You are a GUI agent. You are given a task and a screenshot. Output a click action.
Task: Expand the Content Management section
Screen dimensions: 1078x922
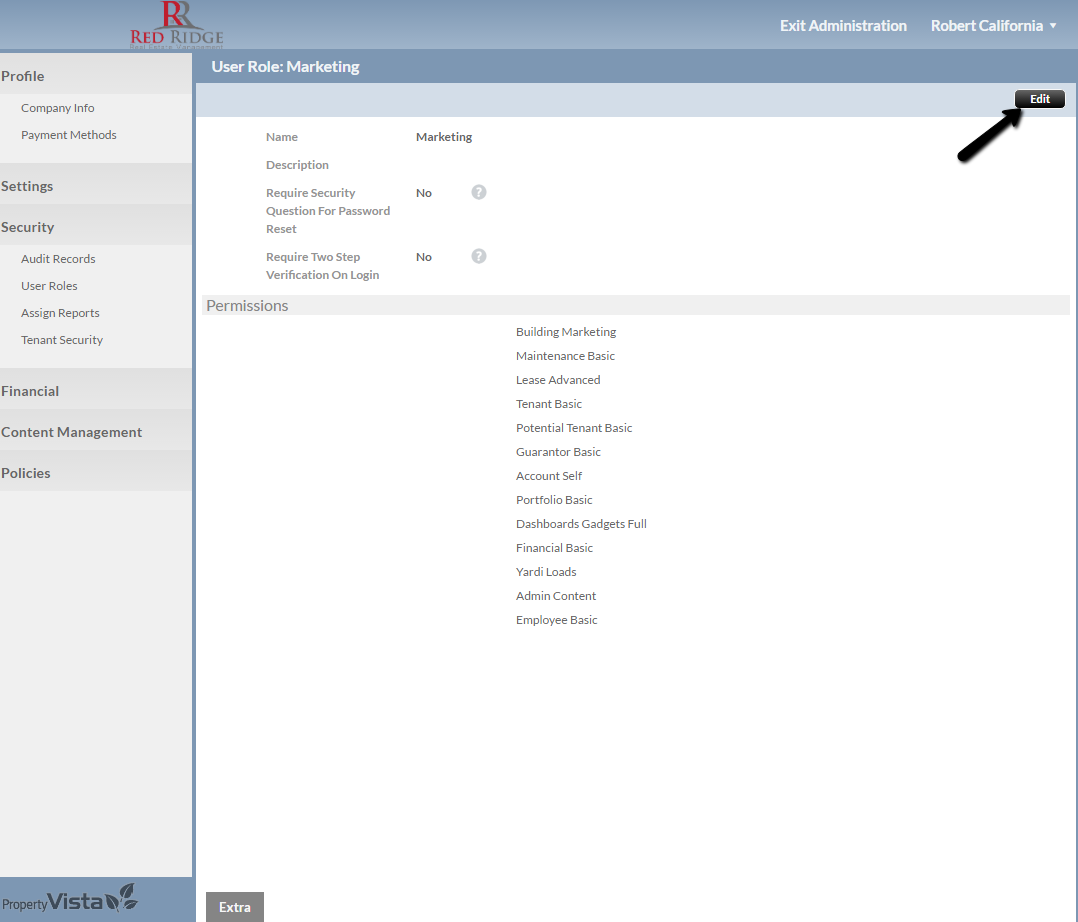coord(71,432)
